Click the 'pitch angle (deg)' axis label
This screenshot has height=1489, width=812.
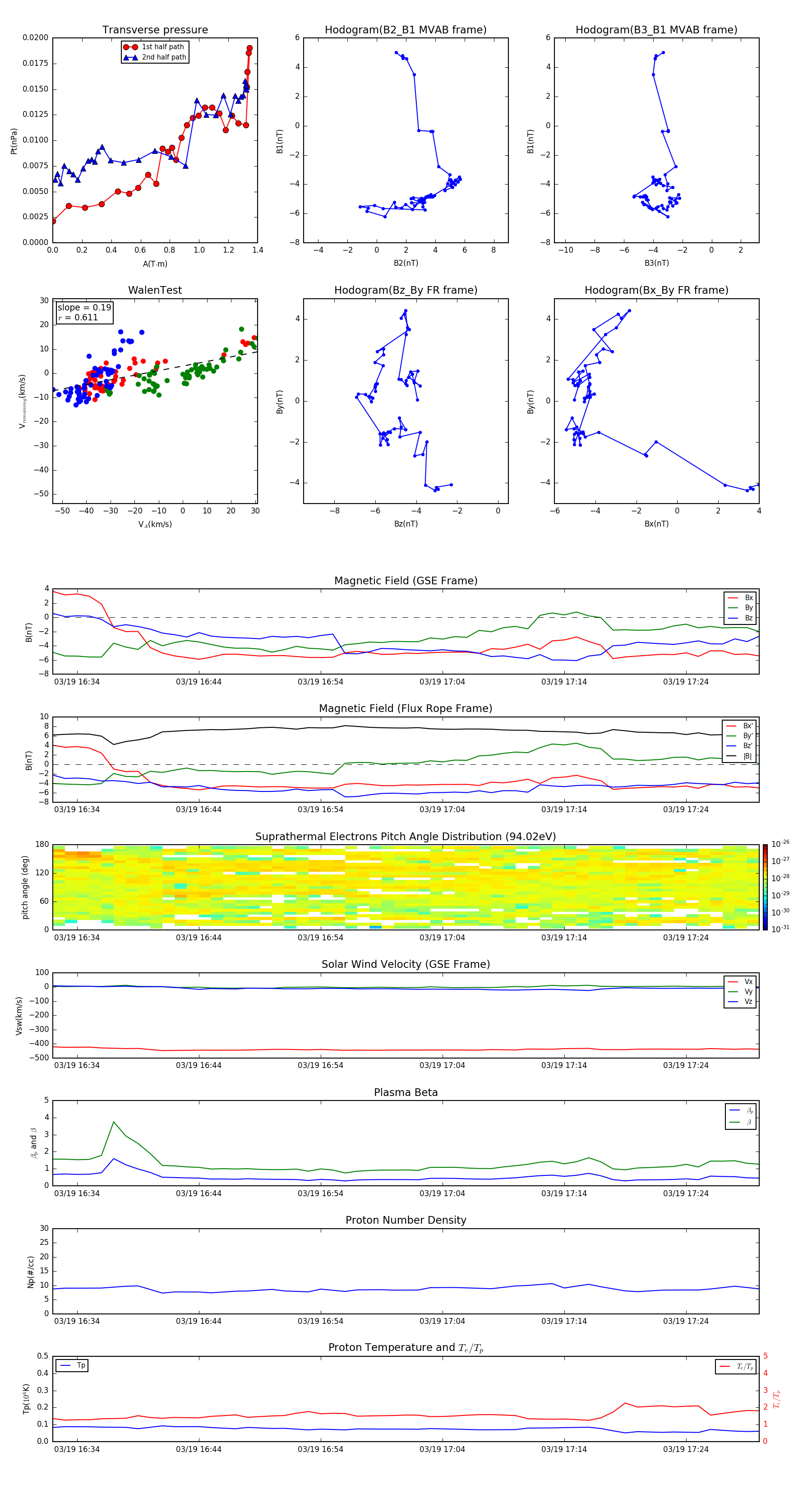25,887
